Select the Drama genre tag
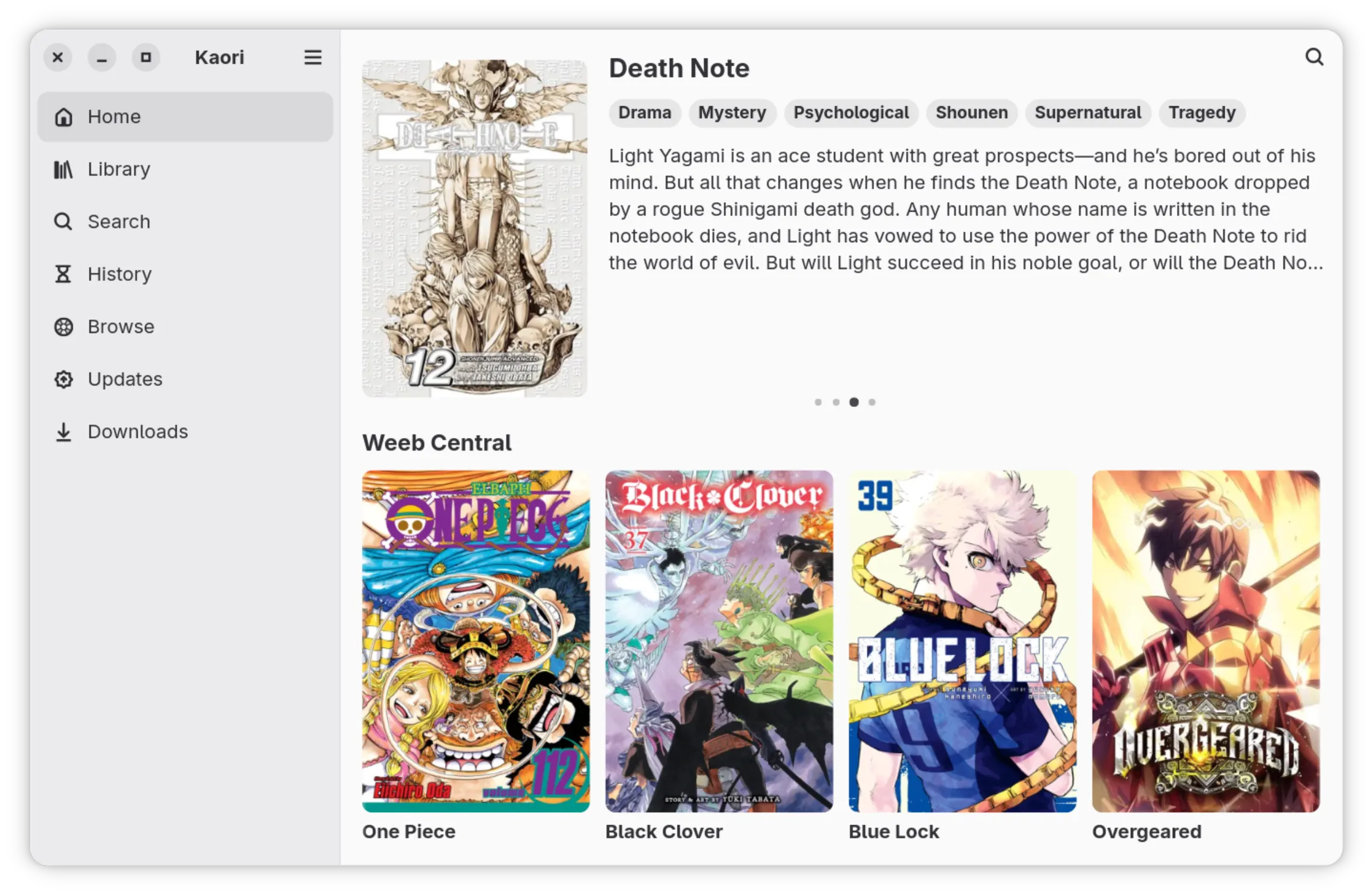The width and height of the screenshot is (1372, 895). [x=644, y=113]
